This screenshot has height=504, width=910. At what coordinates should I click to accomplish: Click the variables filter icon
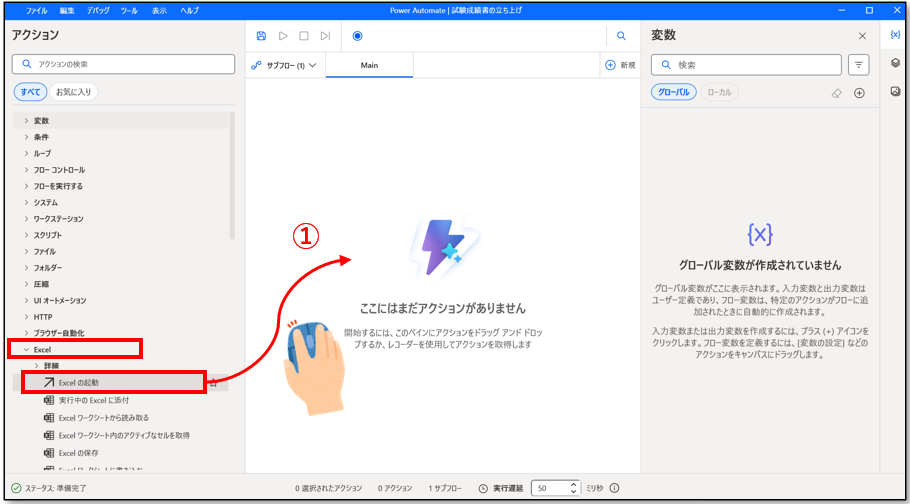point(858,65)
